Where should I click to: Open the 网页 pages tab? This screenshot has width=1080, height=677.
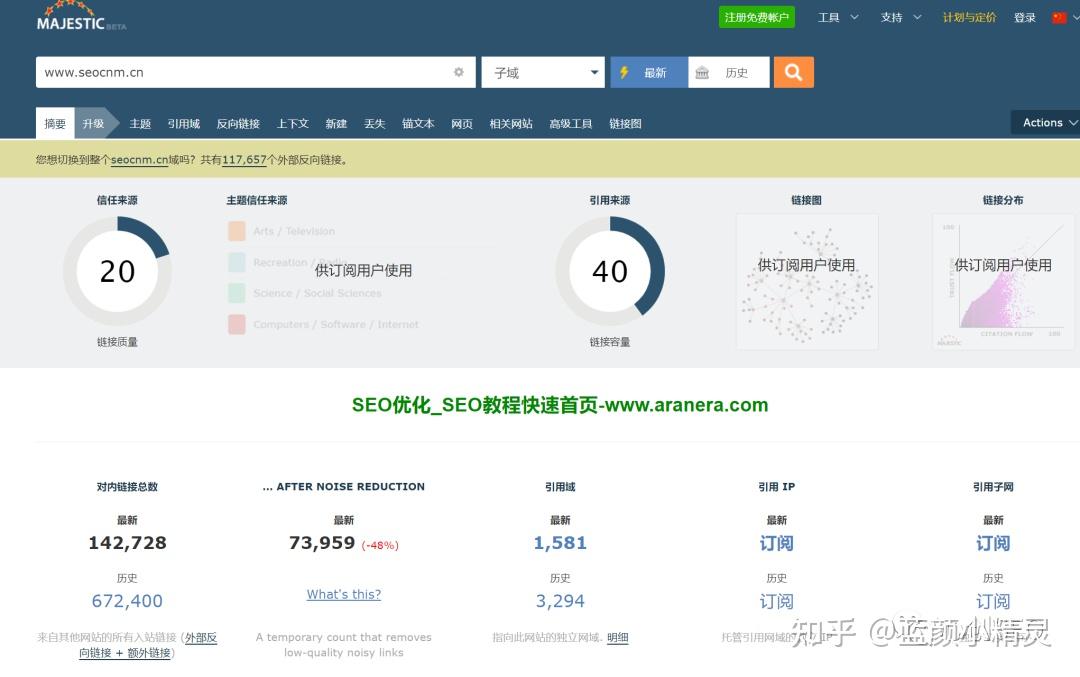(x=461, y=123)
